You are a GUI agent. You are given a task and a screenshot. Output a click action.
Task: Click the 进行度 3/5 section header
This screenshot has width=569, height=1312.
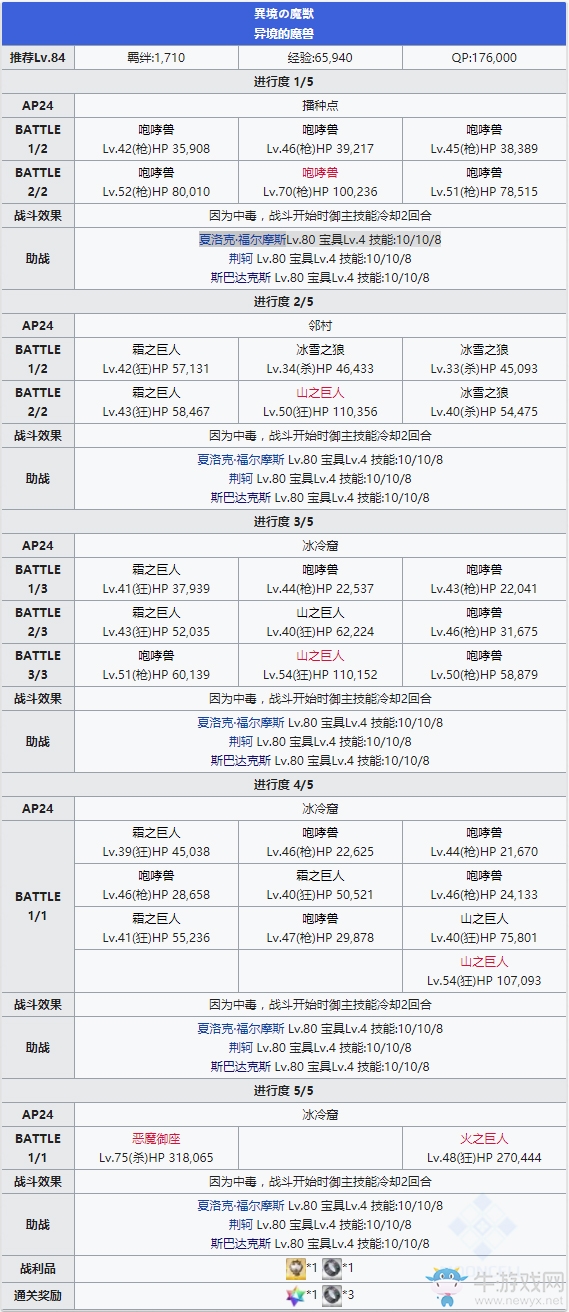click(284, 521)
